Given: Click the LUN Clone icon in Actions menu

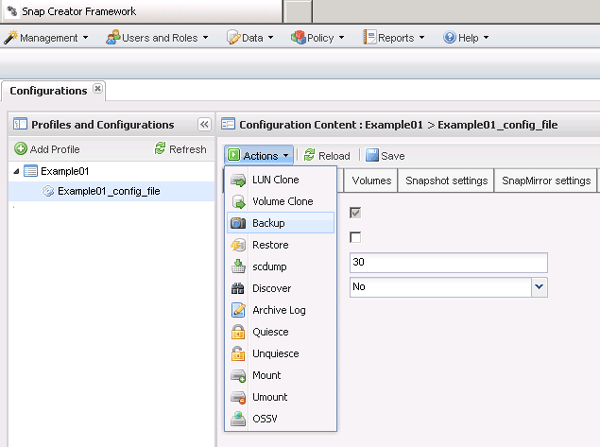Looking at the screenshot, I should [238, 180].
